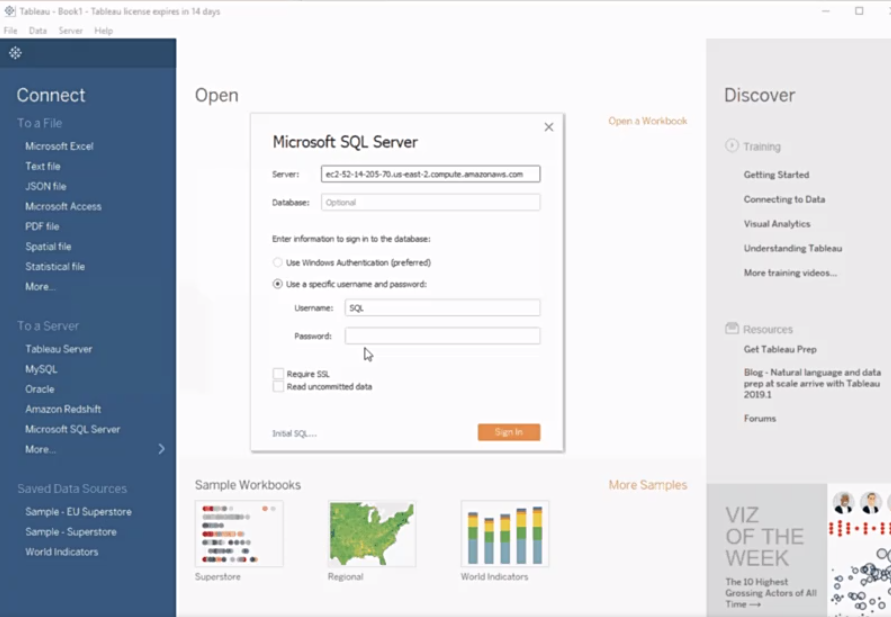Click the Training play icon
The image size is (891, 617).
coord(731,145)
